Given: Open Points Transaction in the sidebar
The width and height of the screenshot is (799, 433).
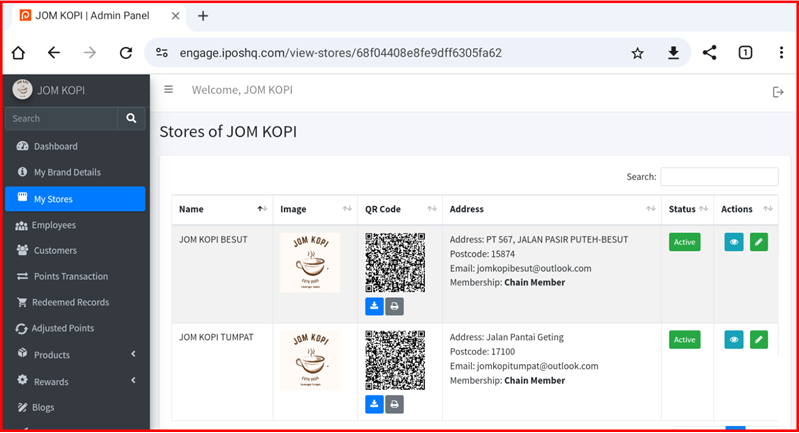Looking at the screenshot, I should 70,276.
